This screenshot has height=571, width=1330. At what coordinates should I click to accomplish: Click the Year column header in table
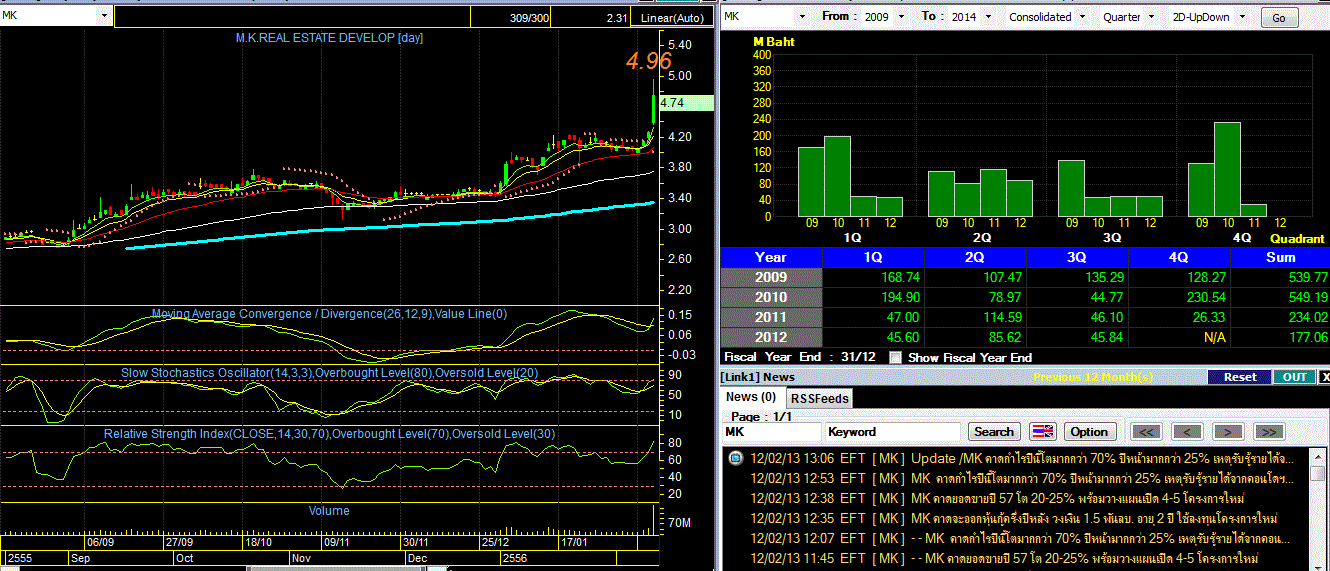coord(771,257)
